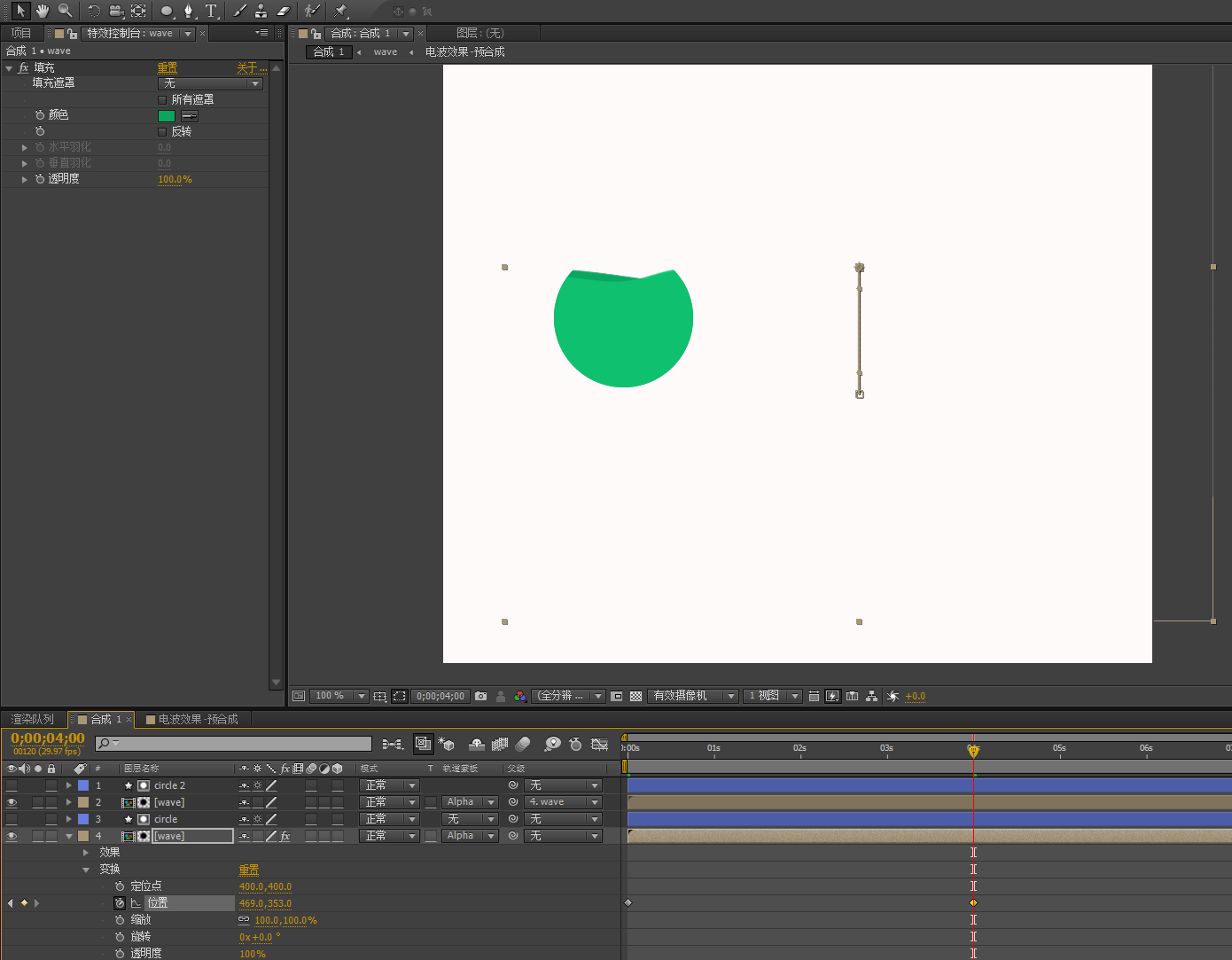Viewport: 1232px width, 960px height.
Task: Take a snapshot with the camera icon
Action: pyautogui.click(x=480, y=697)
